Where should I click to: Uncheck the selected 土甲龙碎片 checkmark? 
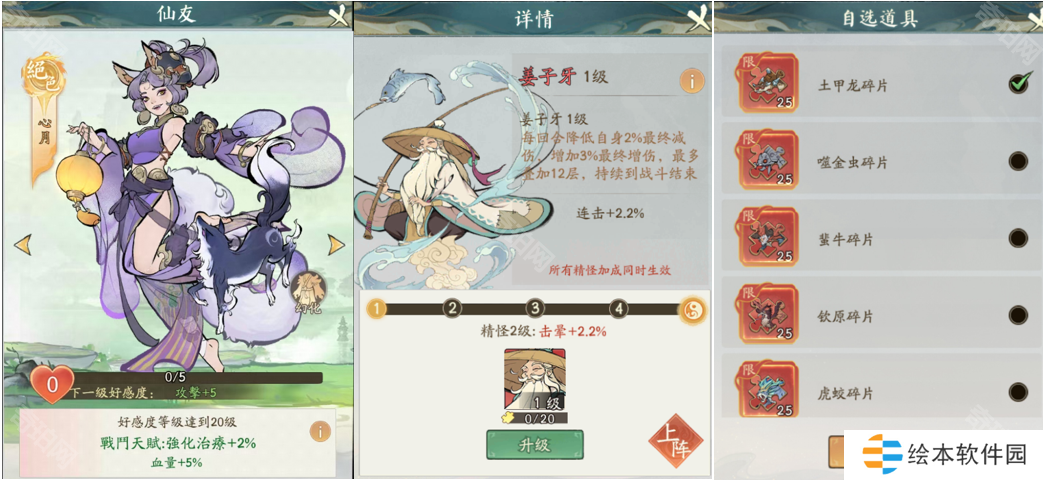point(1019,83)
